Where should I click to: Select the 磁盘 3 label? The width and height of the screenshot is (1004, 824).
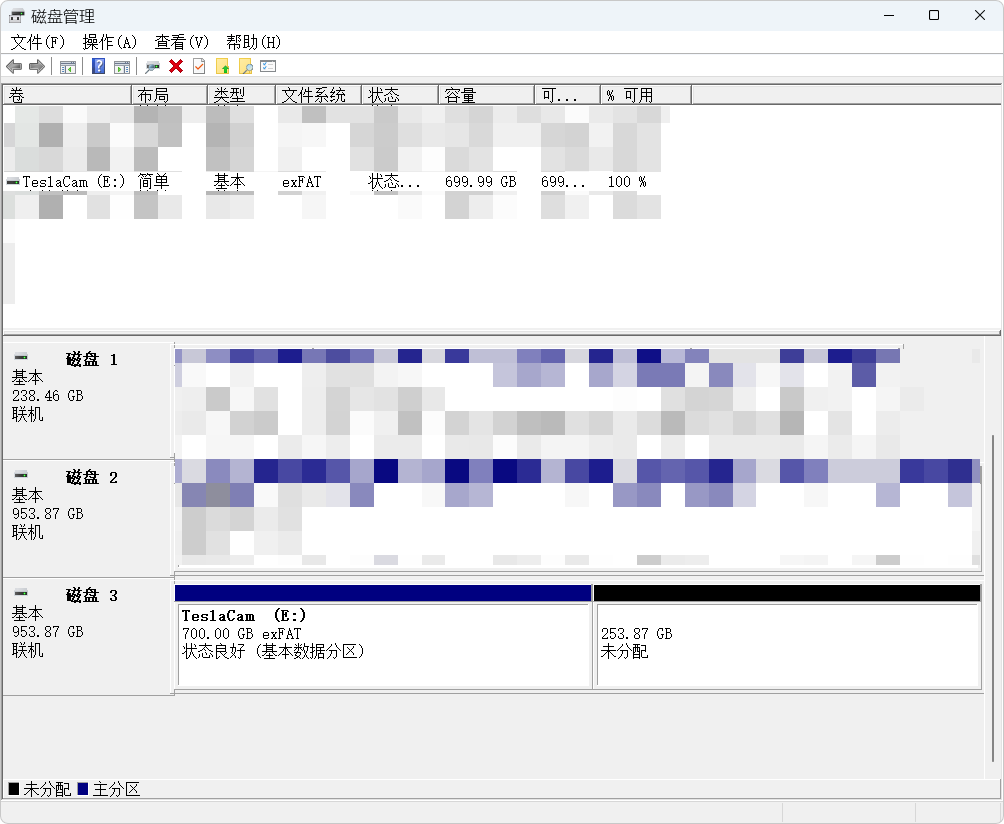tap(92, 595)
